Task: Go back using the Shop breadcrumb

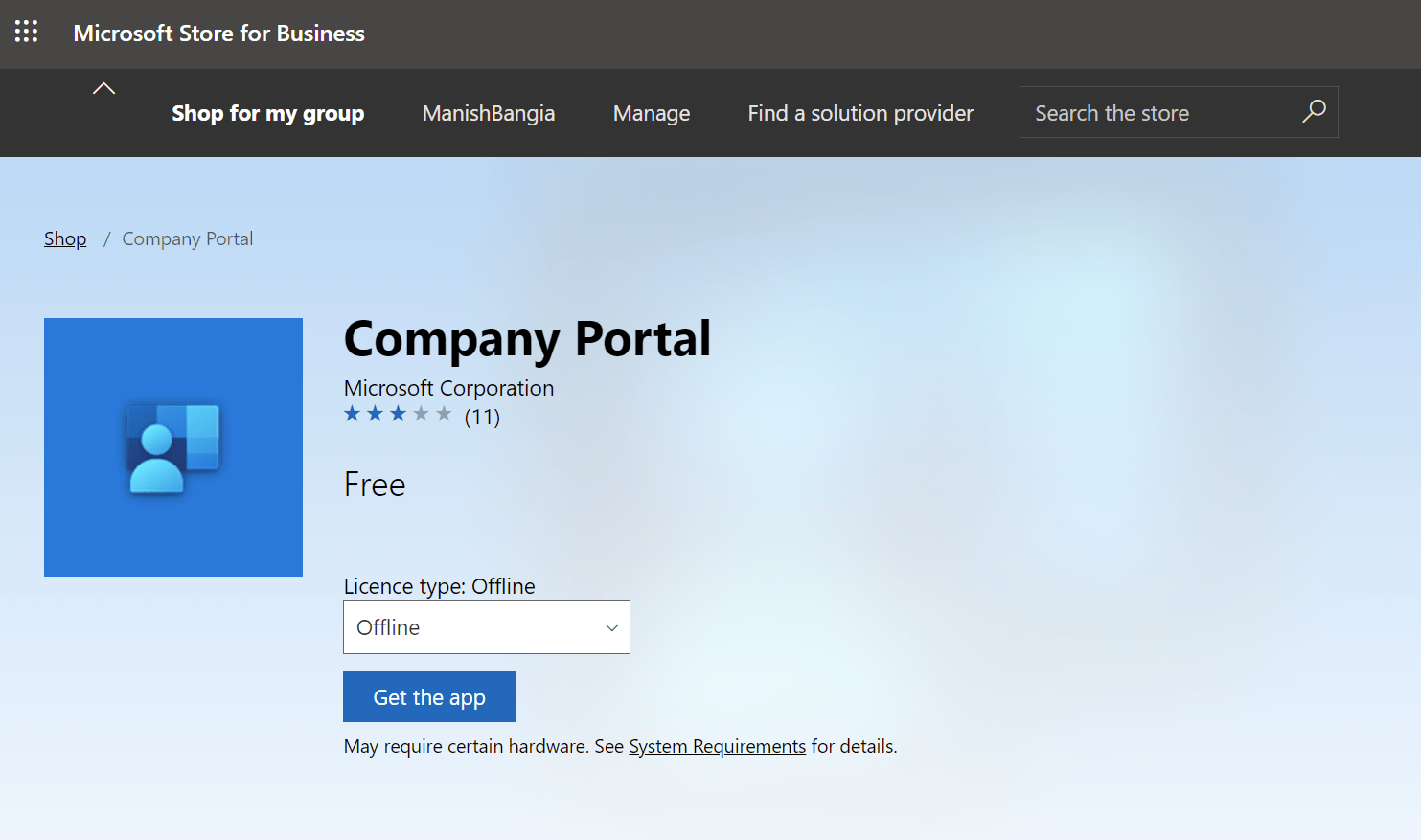Action: pyautogui.click(x=64, y=238)
